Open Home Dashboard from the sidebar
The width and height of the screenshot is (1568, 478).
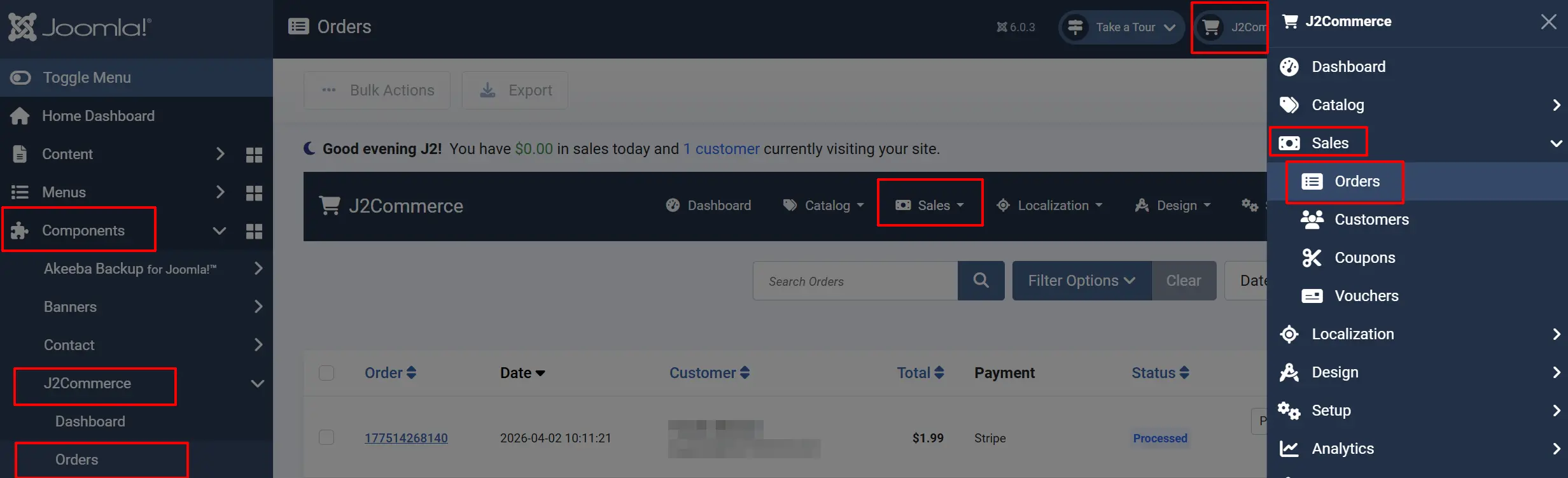98,116
